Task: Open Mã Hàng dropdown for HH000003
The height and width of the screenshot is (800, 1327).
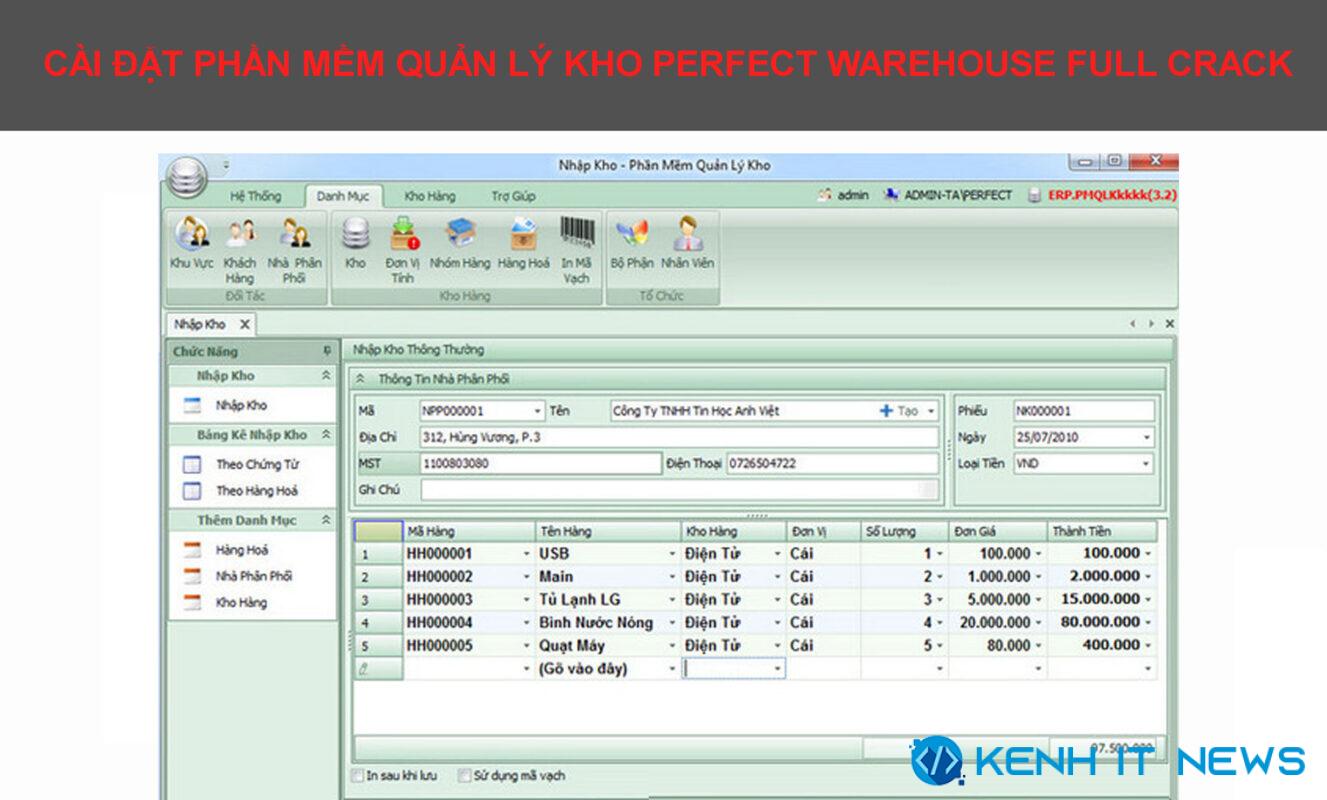Action: (527, 600)
